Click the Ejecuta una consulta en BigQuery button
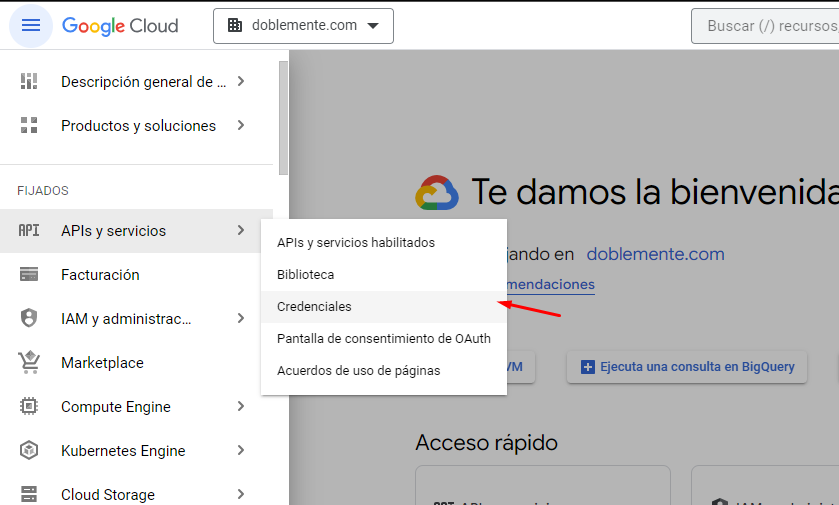Image resolution: width=839 pixels, height=505 pixels. [x=687, y=367]
